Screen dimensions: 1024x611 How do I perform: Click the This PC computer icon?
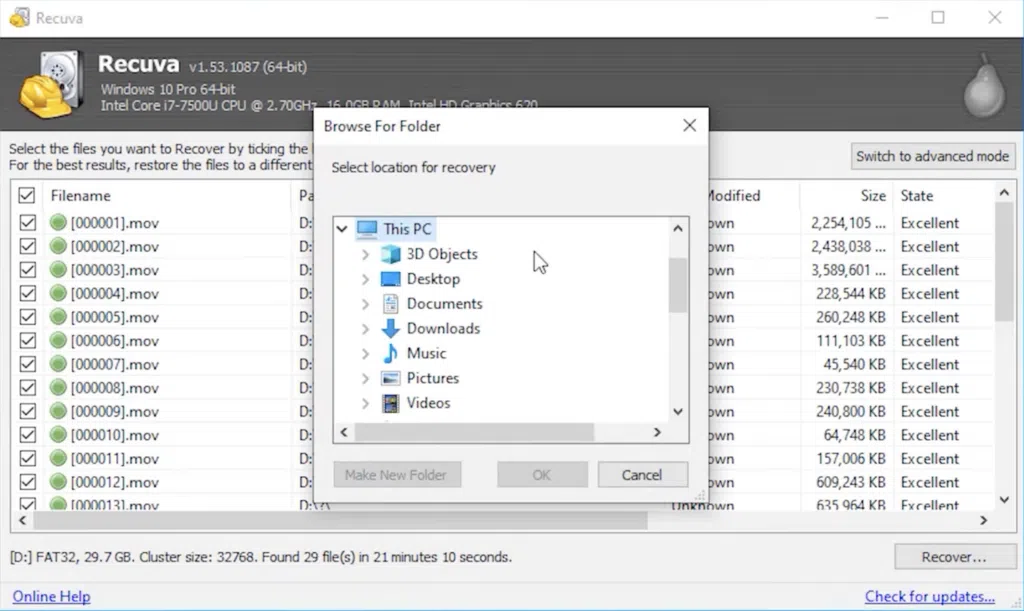click(367, 229)
